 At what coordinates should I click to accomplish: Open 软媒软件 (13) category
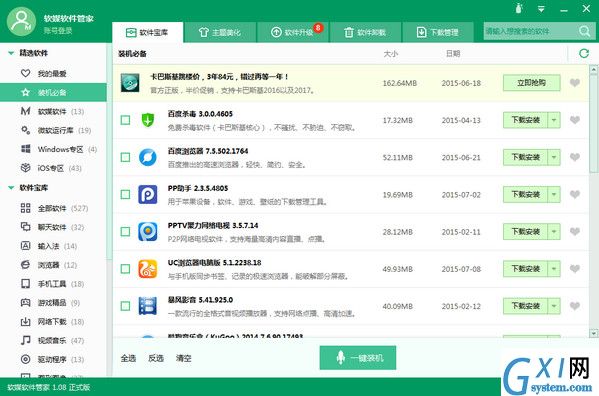tap(52, 111)
